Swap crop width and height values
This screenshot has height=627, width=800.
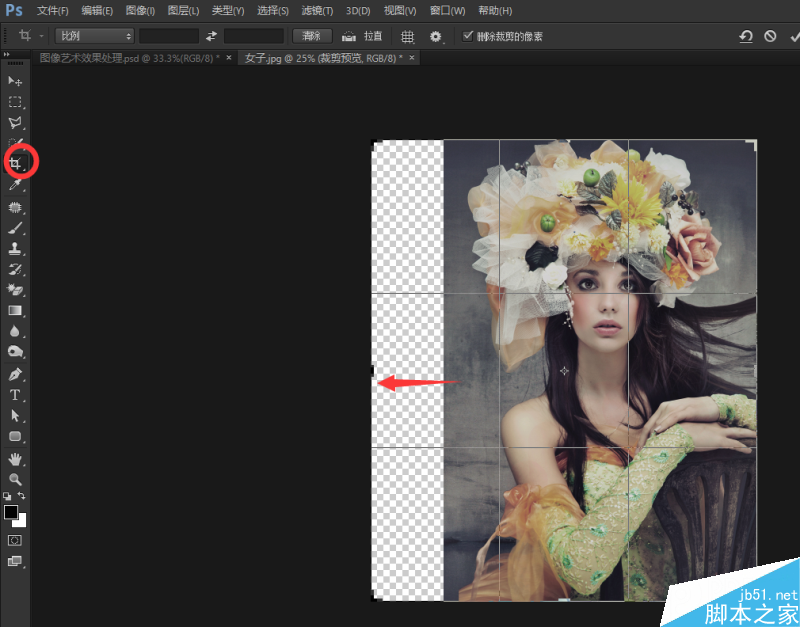click(211, 36)
